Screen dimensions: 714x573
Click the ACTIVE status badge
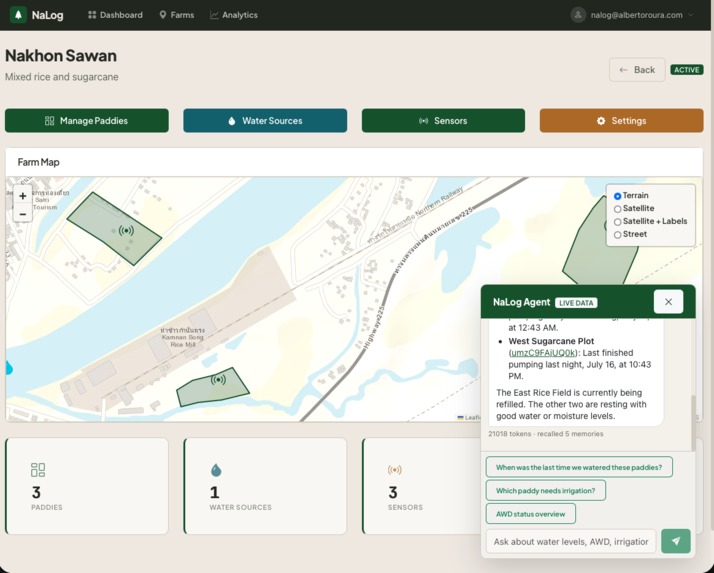pos(687,70)
